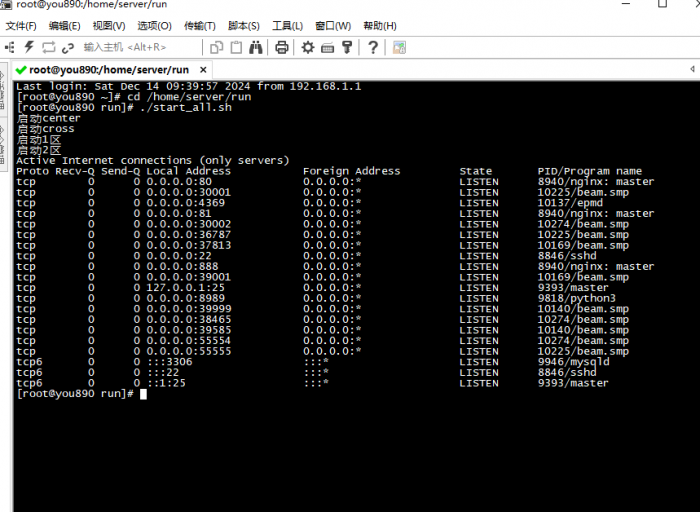Image resolution: width=700 pixels, height=512 pixels.
Task: Click the keyboard keymap icon
Action: click(x=327, y=47)
